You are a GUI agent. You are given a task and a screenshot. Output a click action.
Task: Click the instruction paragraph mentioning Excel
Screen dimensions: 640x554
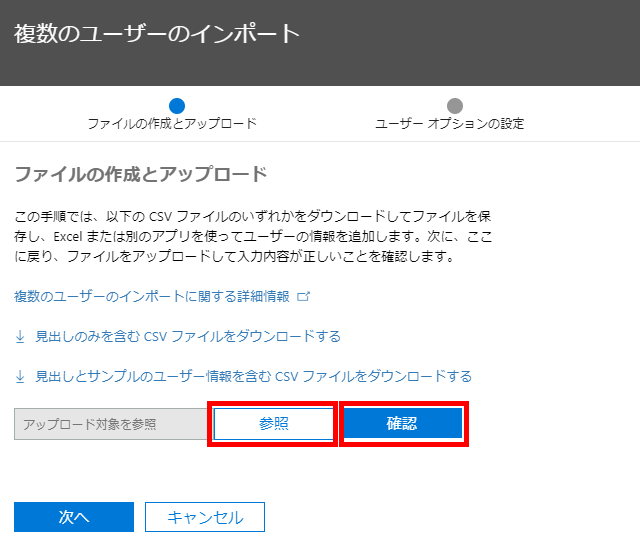(252, 236)
